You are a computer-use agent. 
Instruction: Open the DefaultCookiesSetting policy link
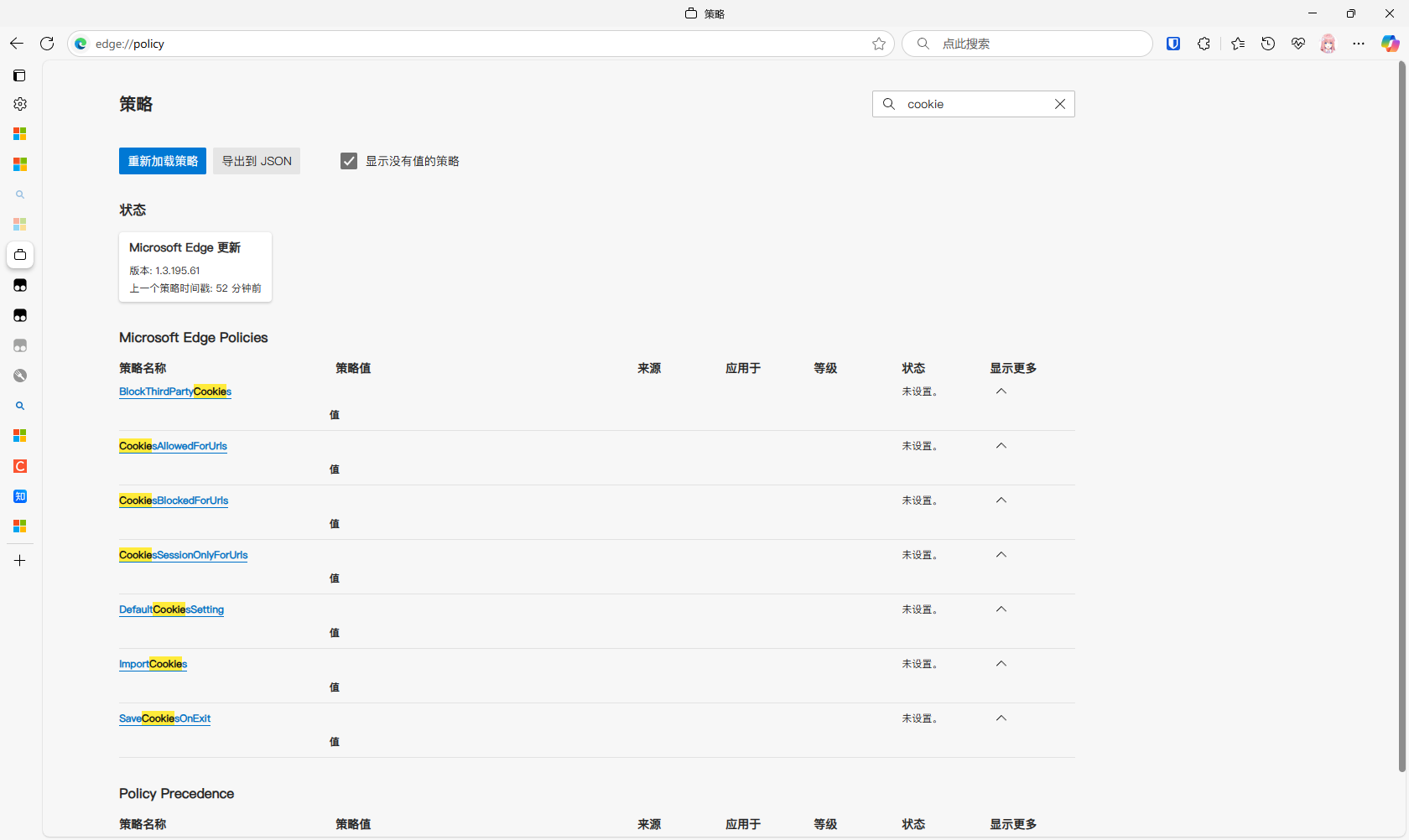coord(171,609)
